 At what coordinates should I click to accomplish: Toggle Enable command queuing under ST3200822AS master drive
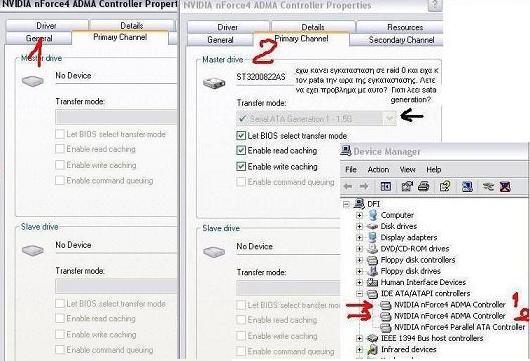coord(241,182)
